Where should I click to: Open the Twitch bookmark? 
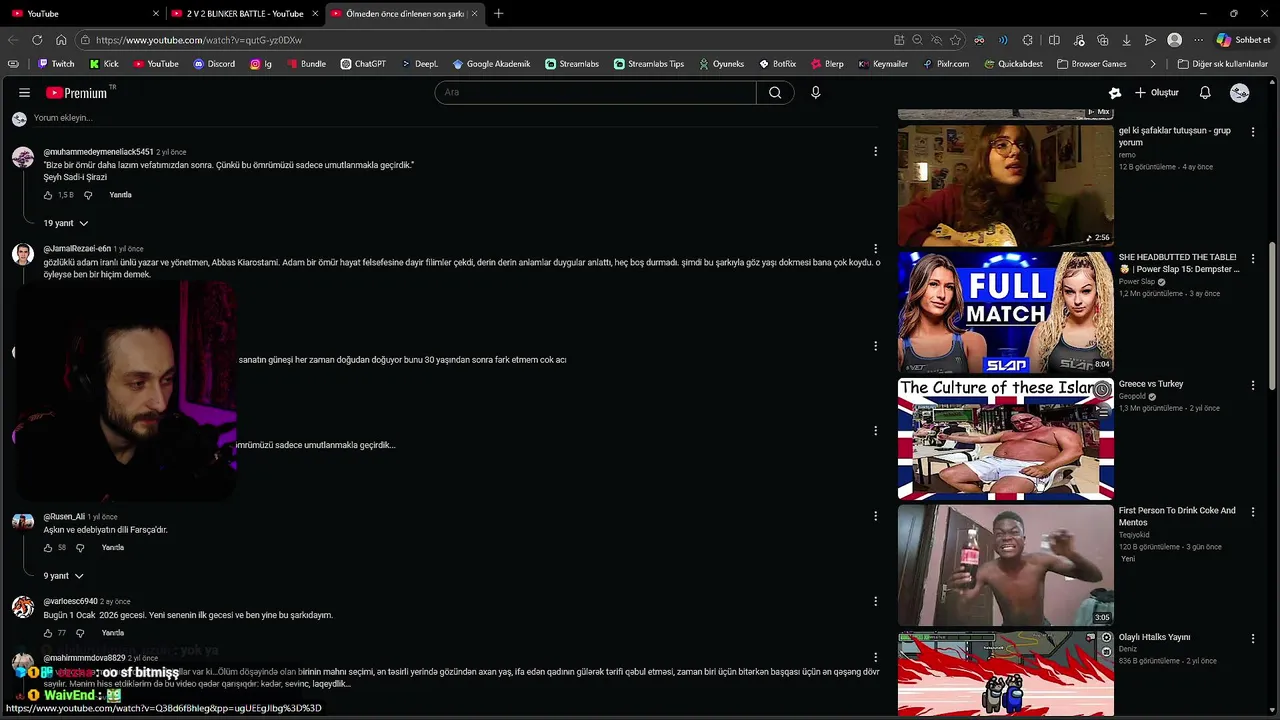(56, 64)
